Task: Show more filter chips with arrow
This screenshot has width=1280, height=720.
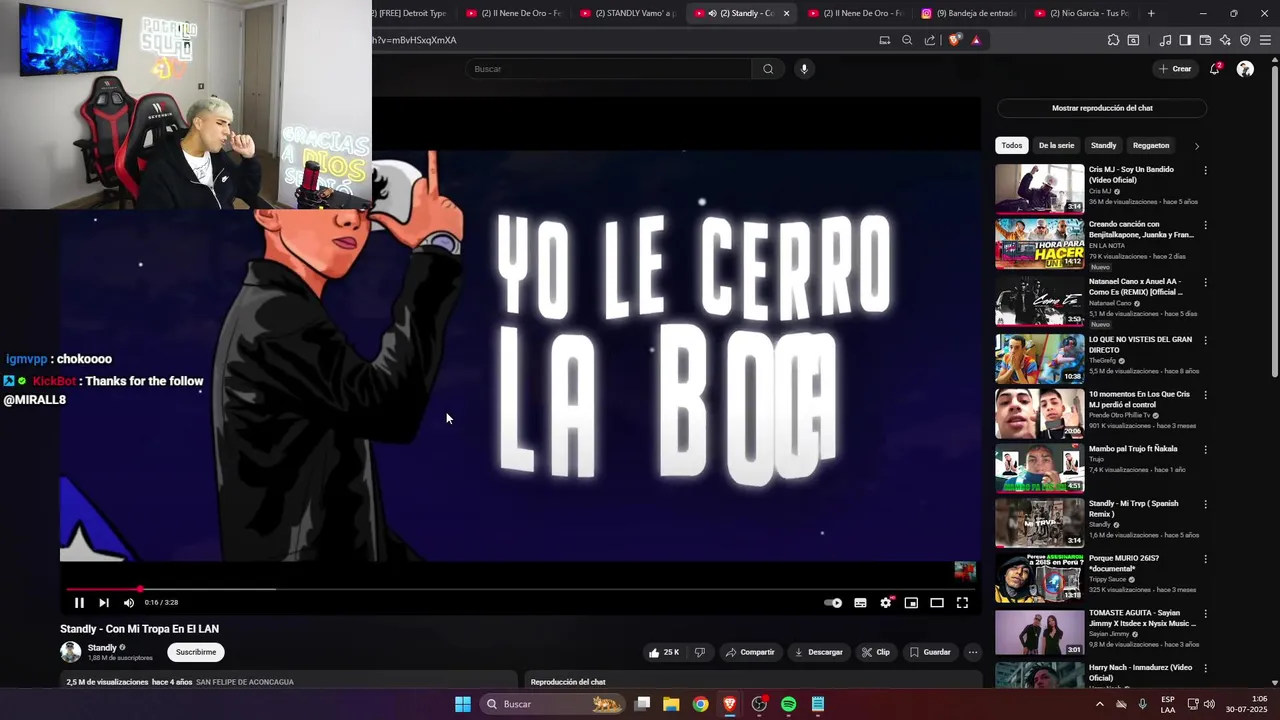Action: tap(1197, 146)
